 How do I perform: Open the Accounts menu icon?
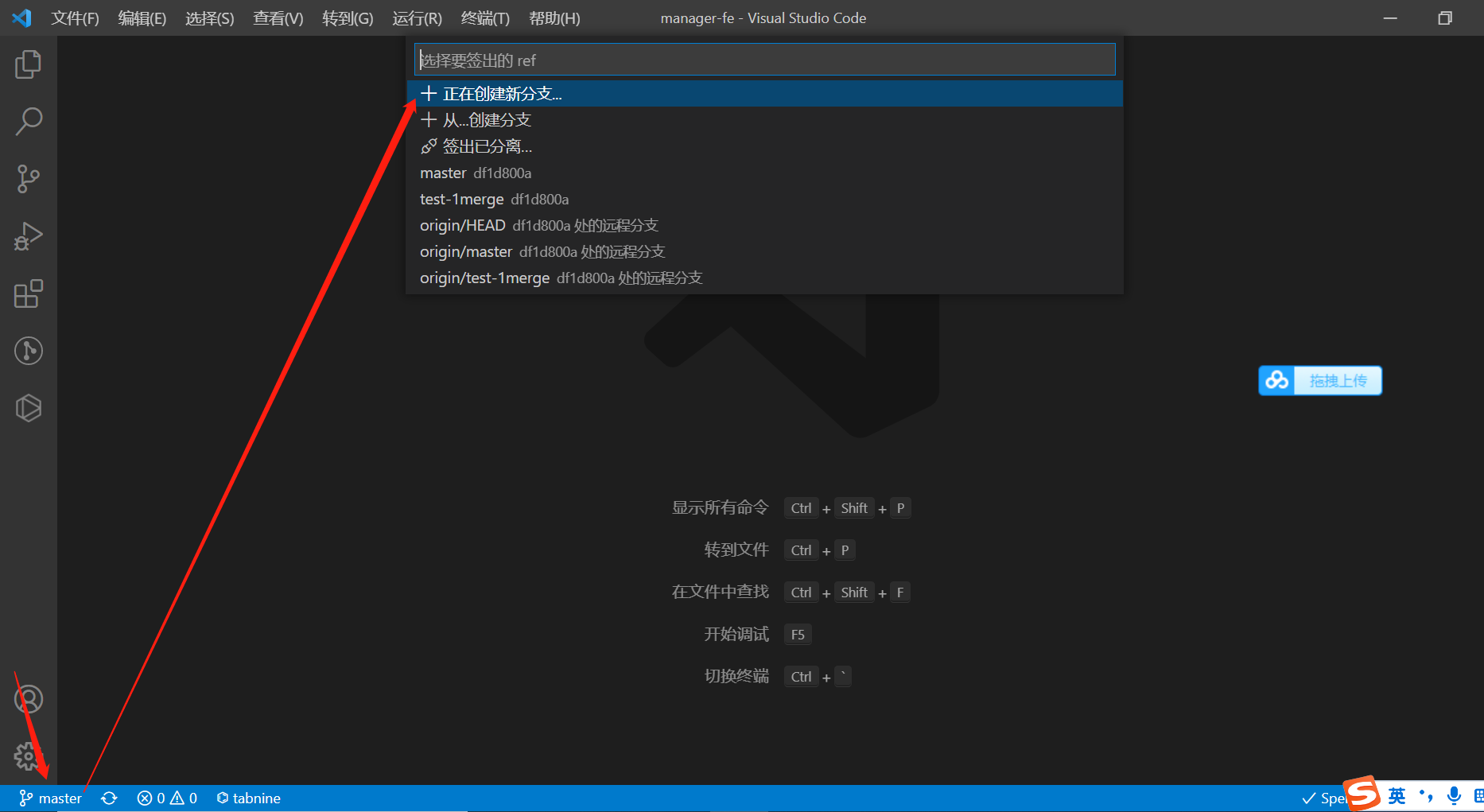click(x=29, y=699)
